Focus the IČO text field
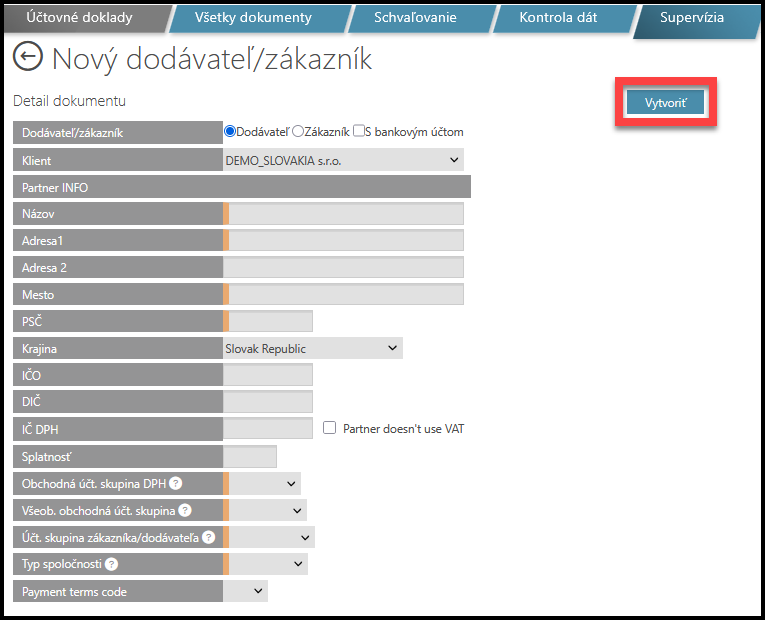Image resolution: width=765 pixels, height=620 pixels. 268,375
